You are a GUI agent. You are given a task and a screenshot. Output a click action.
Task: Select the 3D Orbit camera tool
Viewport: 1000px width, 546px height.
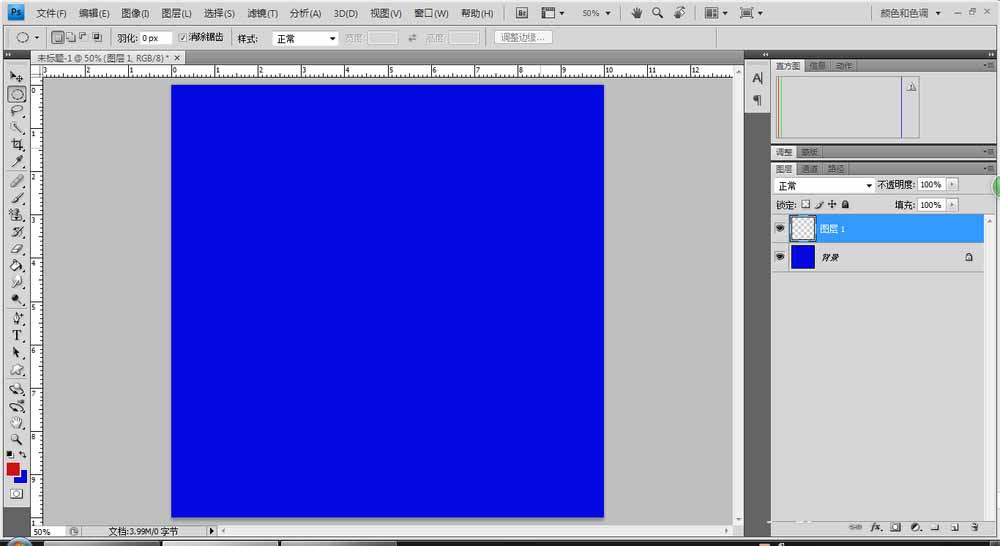[x=17, y=406]
